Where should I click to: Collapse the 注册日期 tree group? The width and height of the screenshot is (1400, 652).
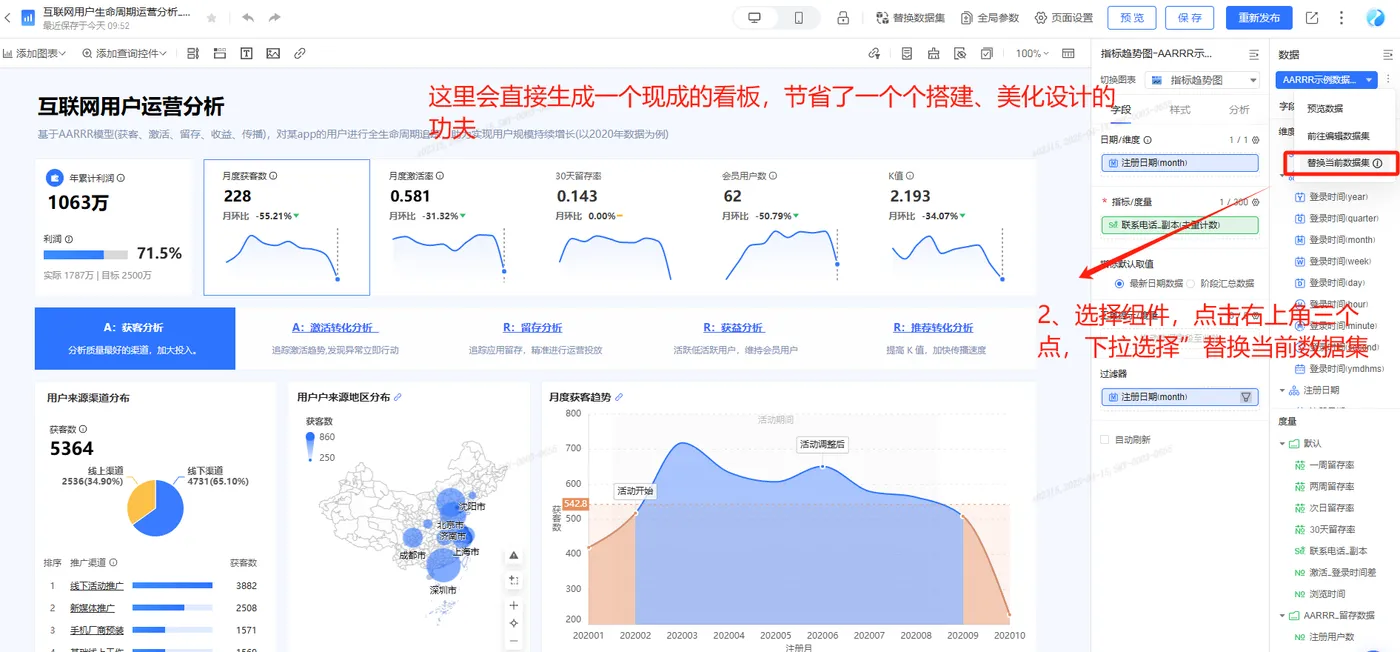1283,390
